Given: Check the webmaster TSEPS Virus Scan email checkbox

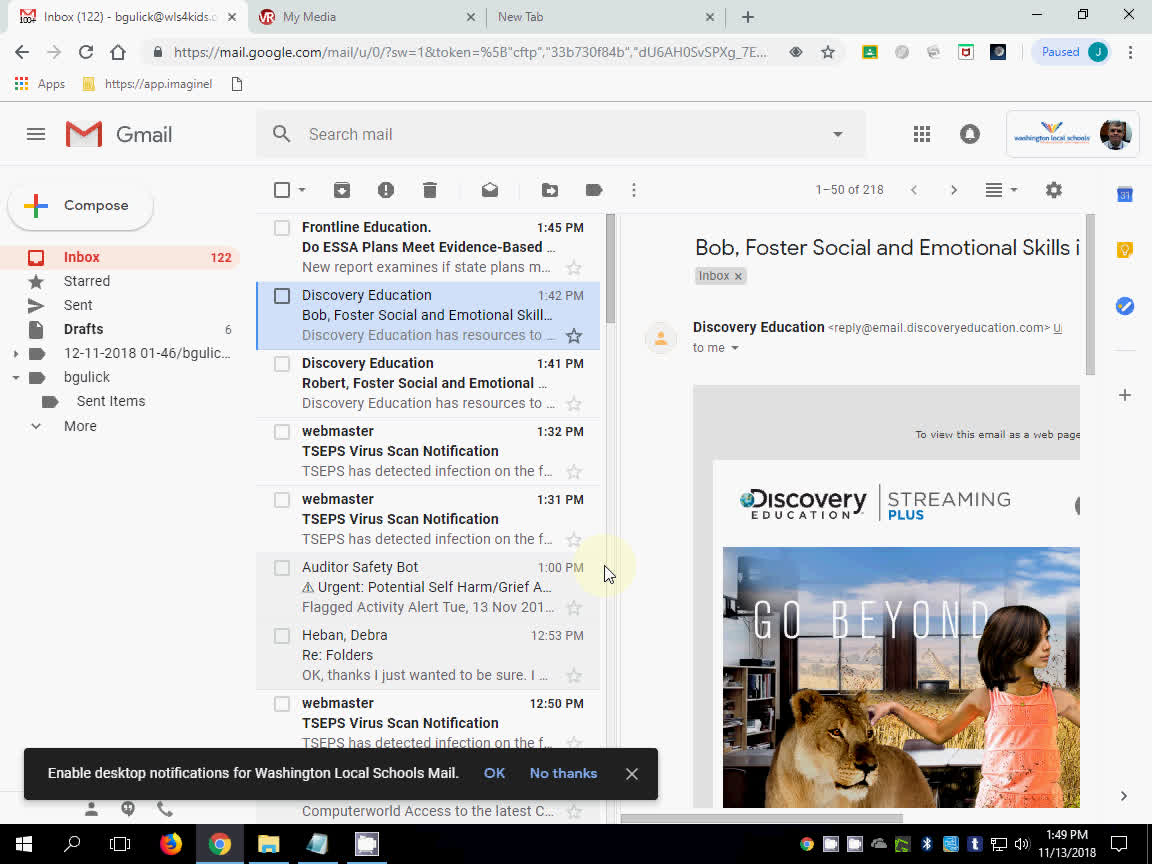Looking at the screenshot, I should pyautogui.click(x=281, y=431).
